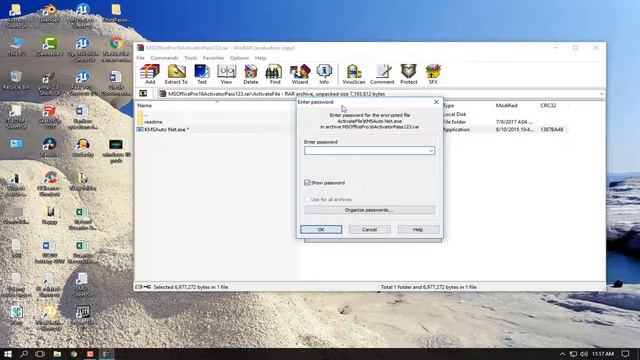Screen dimensions: 640x360
Task: Click the View toolbar icon
Action: [x=226, y=74]
